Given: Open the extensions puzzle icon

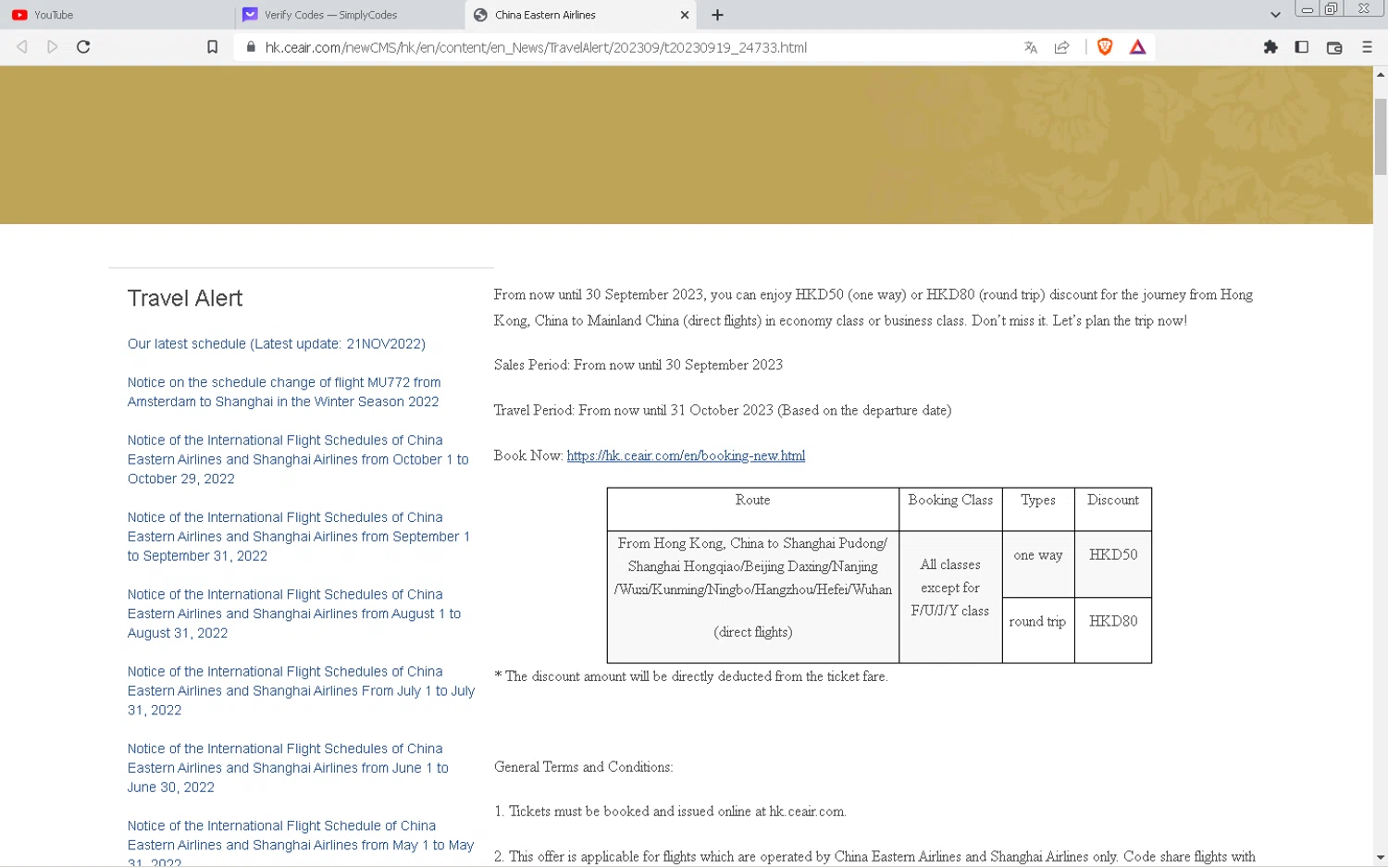Looking at the screenshot, I should pyautogui.click(x=1270, y=47).
